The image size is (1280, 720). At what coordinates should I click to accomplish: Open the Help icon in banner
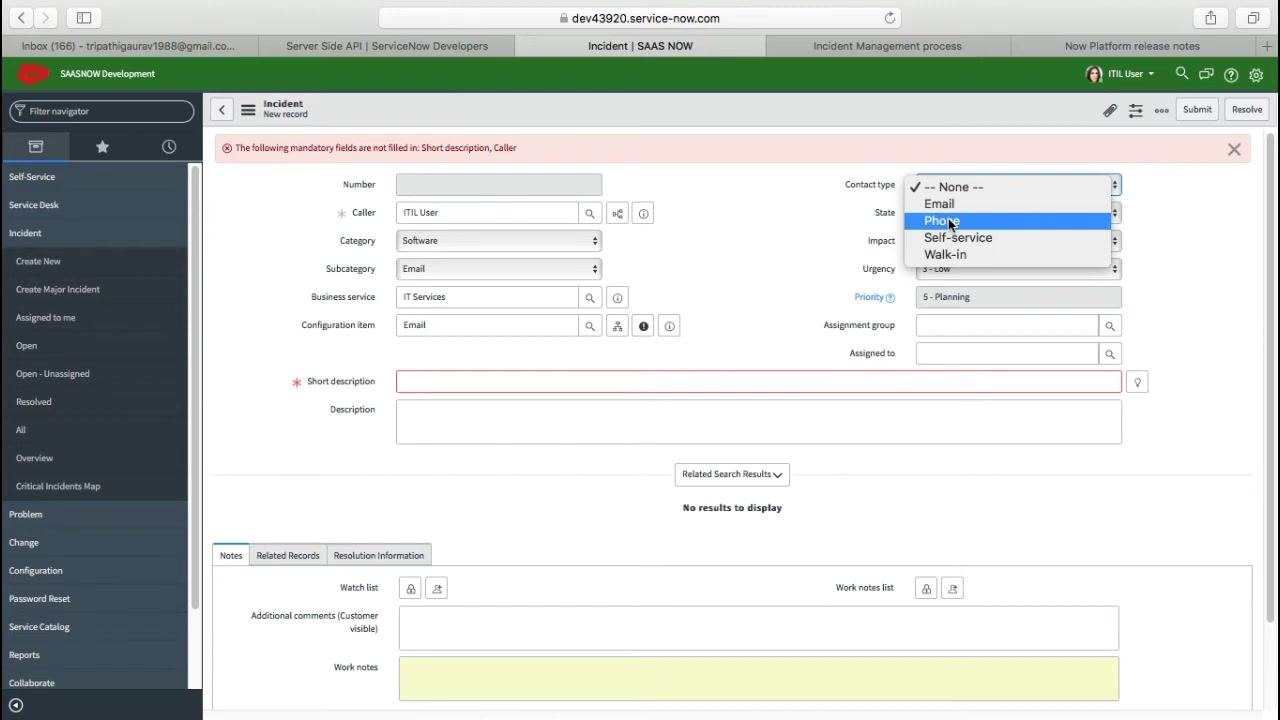(1231, 74)
